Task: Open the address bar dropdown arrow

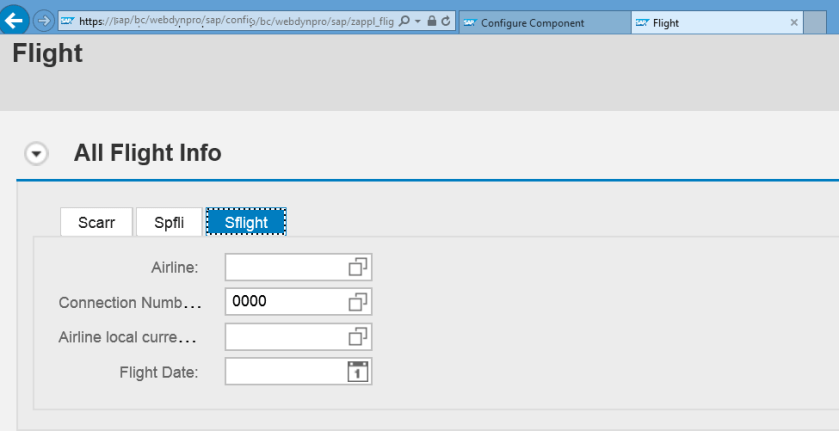Action: tap(417, 21)
